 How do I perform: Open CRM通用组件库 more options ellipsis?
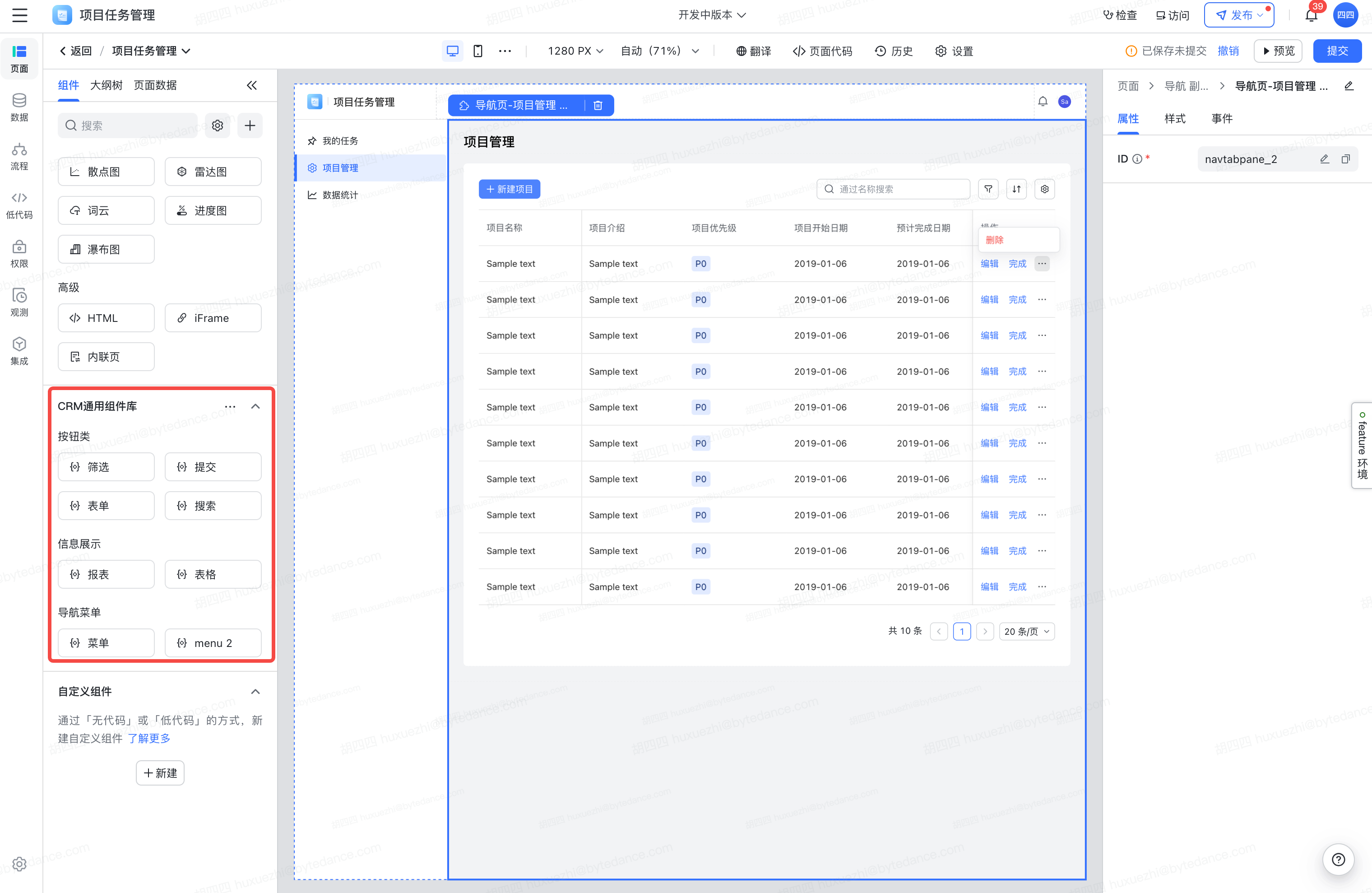(x=230, y=406)
